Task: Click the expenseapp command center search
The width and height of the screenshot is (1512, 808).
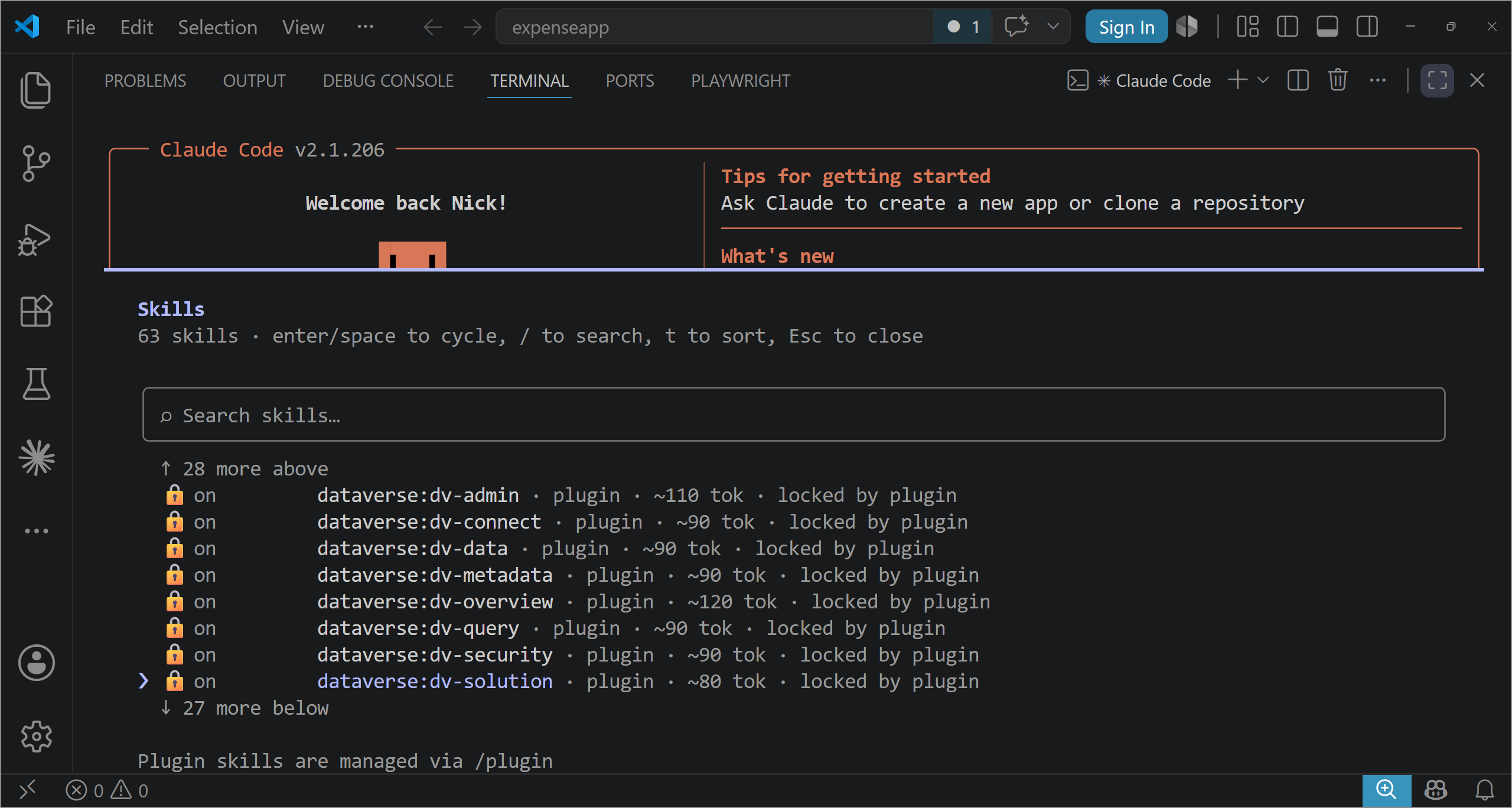Action: pyautogui.click(x=715, y=27)
